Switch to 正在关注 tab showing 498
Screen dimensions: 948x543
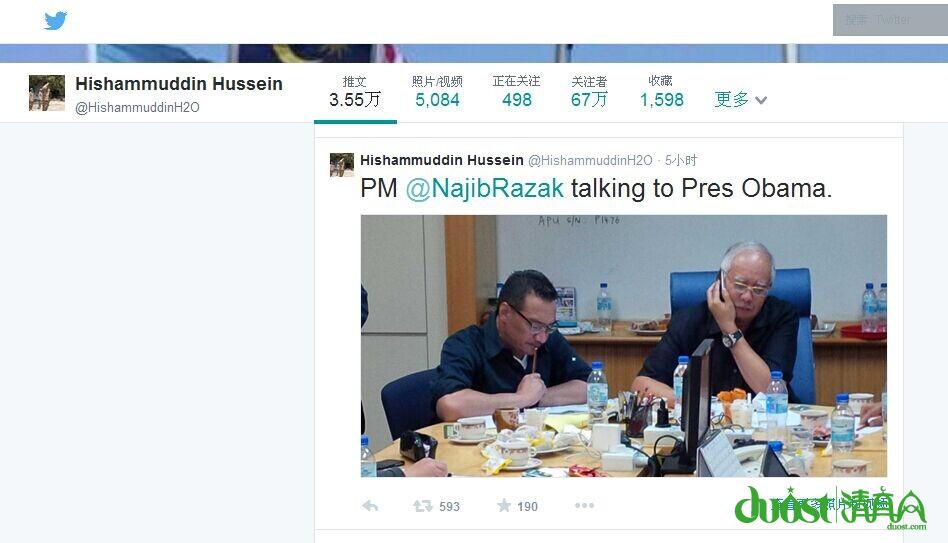[516, 92]
